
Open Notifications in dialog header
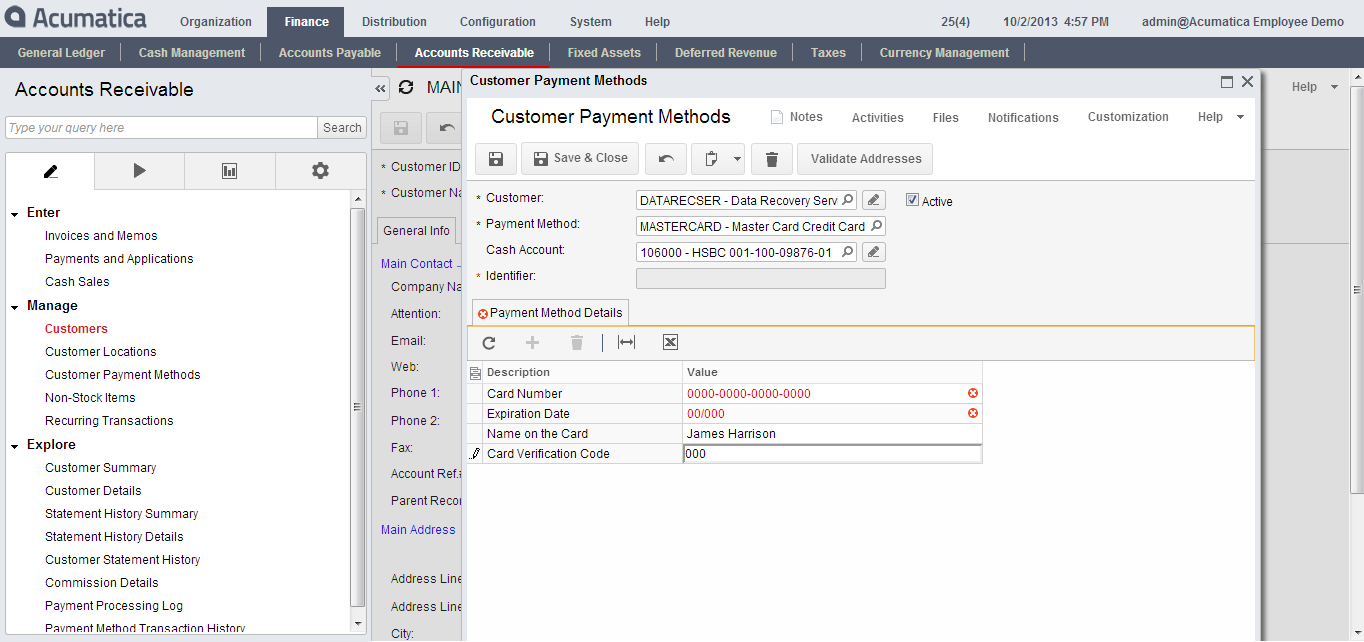[1023, 117]
